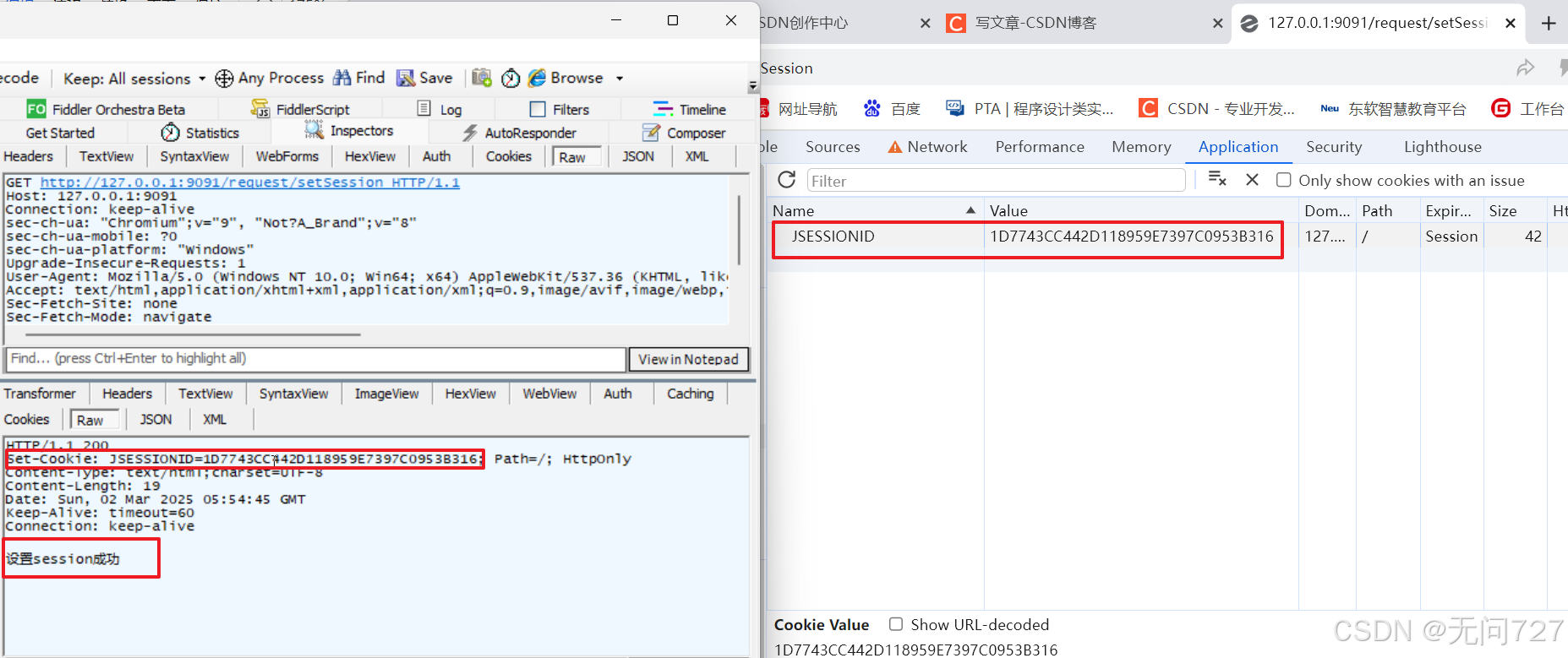Open 百度 bookmark
Viewport: 1568px width, 658px height.
[x=893, y=109]
